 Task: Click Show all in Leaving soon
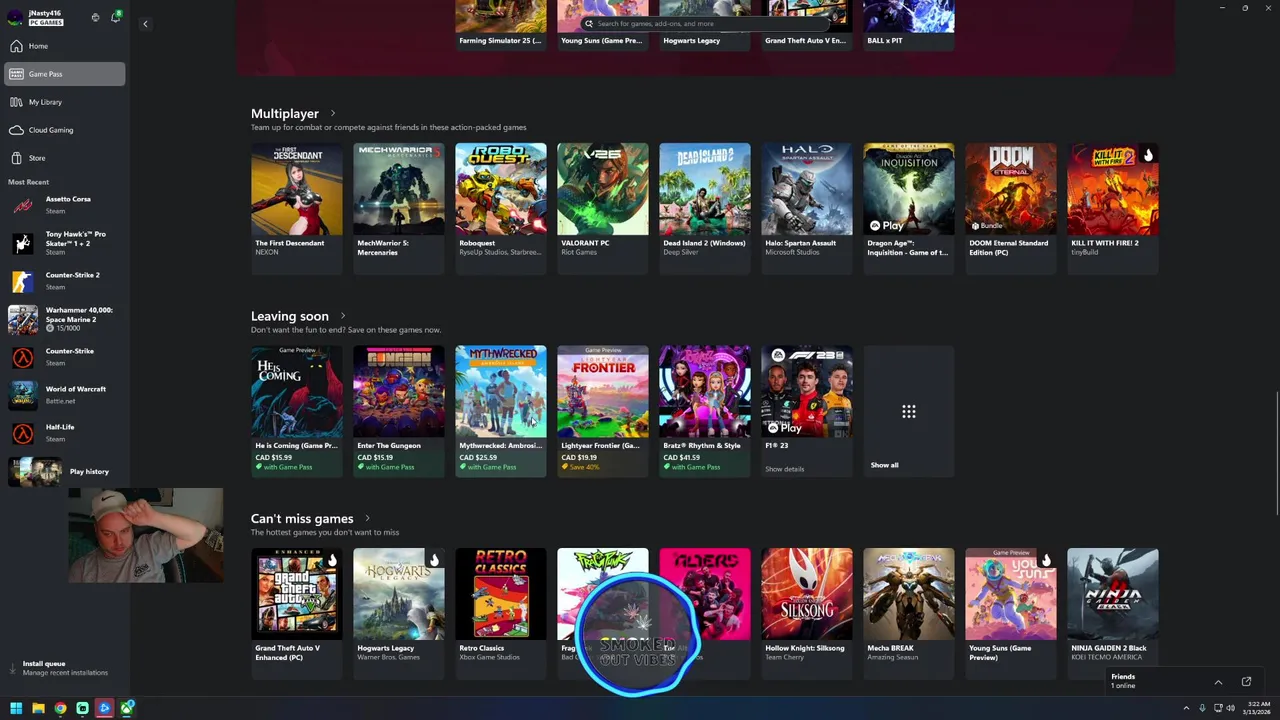(x=908, y=411)
